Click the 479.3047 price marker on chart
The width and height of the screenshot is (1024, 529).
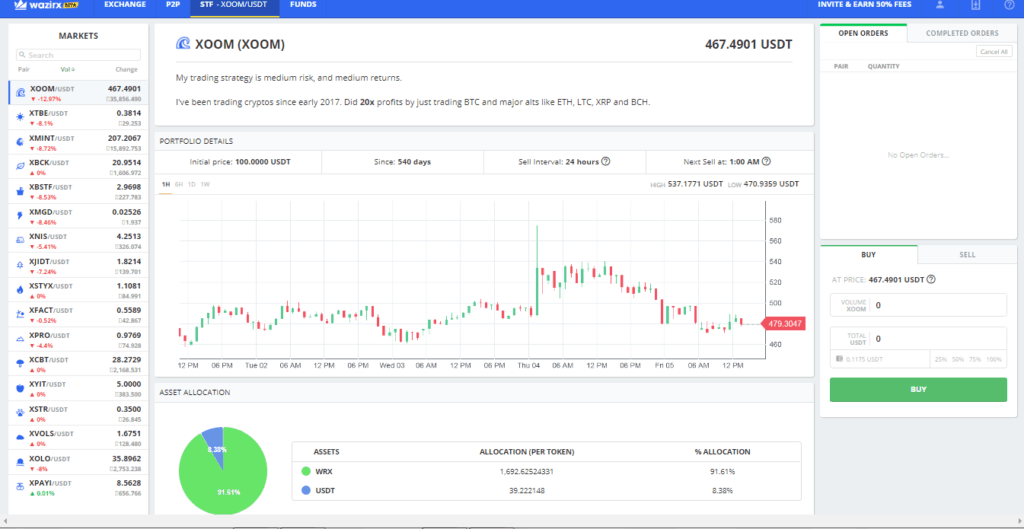pyautogui.click(x=784, y=323)
